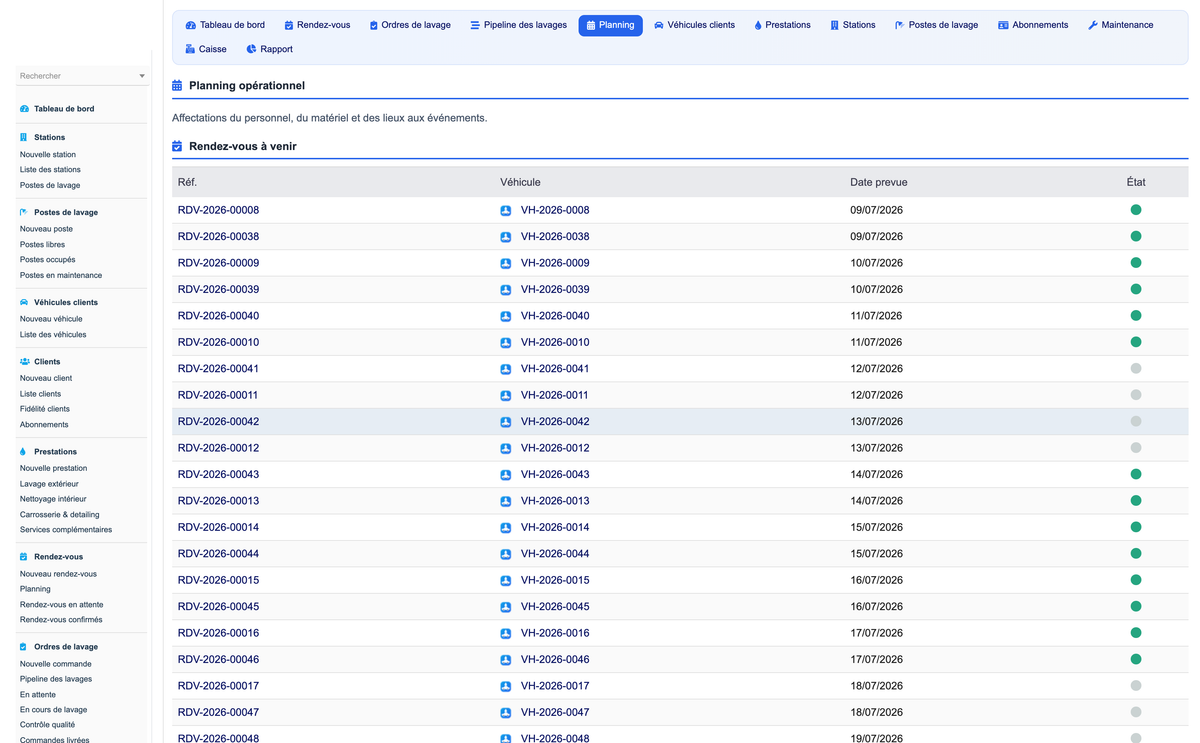Click grey status dot for RDV-2026-00017
1200x743 pixels.
point(1136,686)
